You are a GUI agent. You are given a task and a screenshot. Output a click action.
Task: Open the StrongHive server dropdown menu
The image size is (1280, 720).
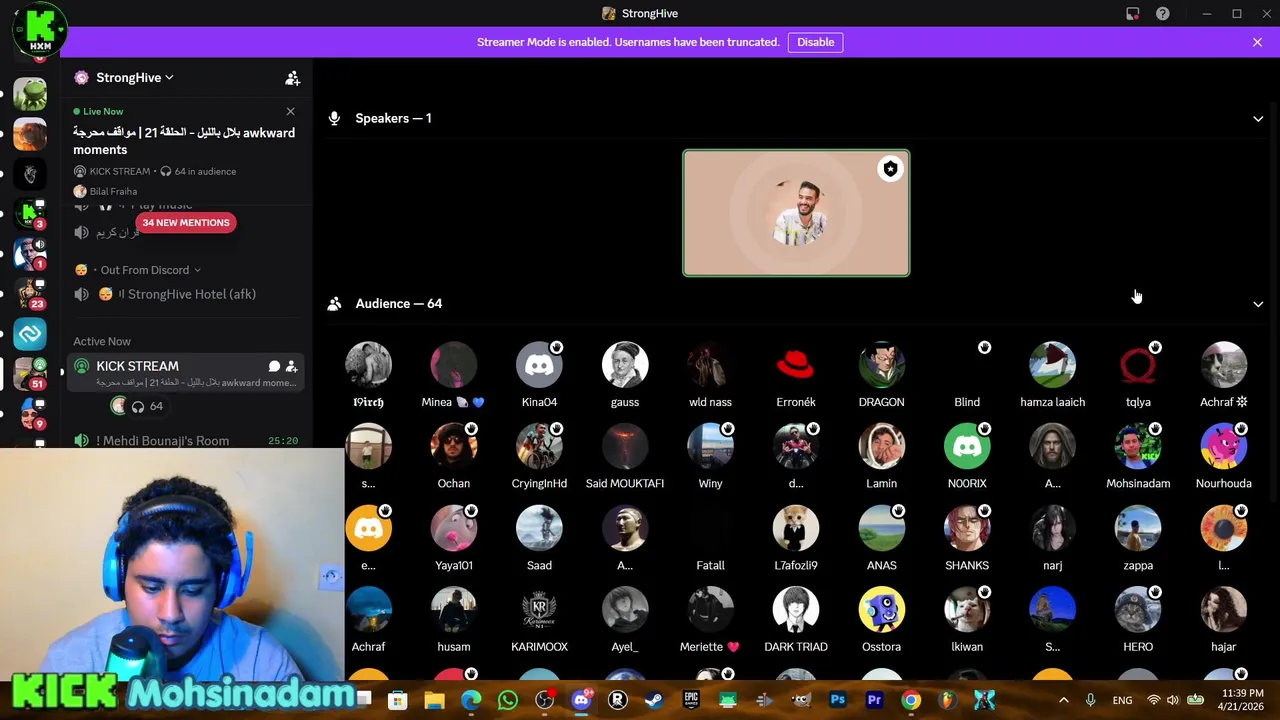(x=134, y=78)
